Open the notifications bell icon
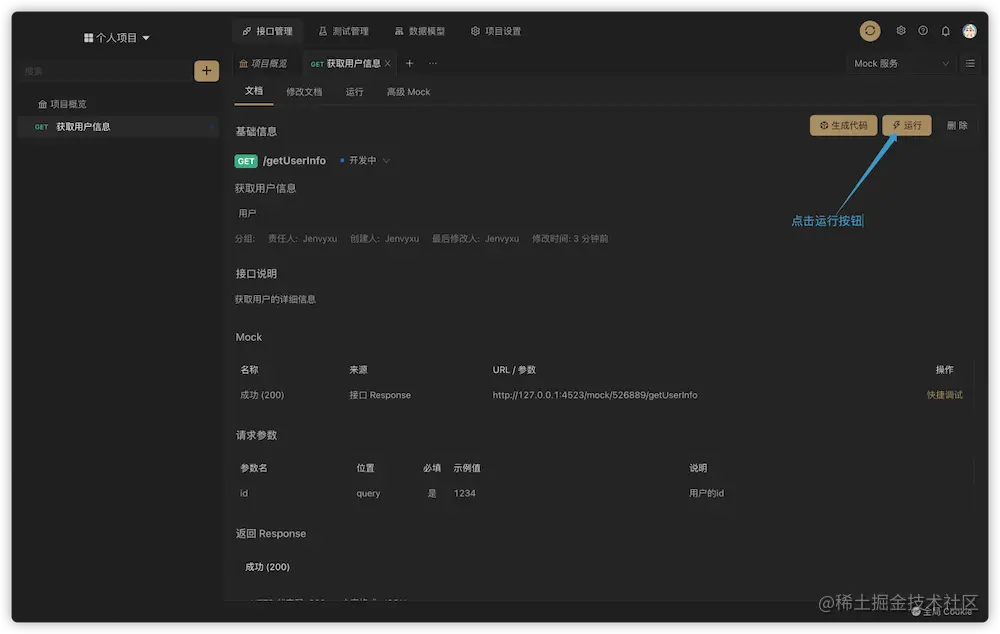 (944, 30)
